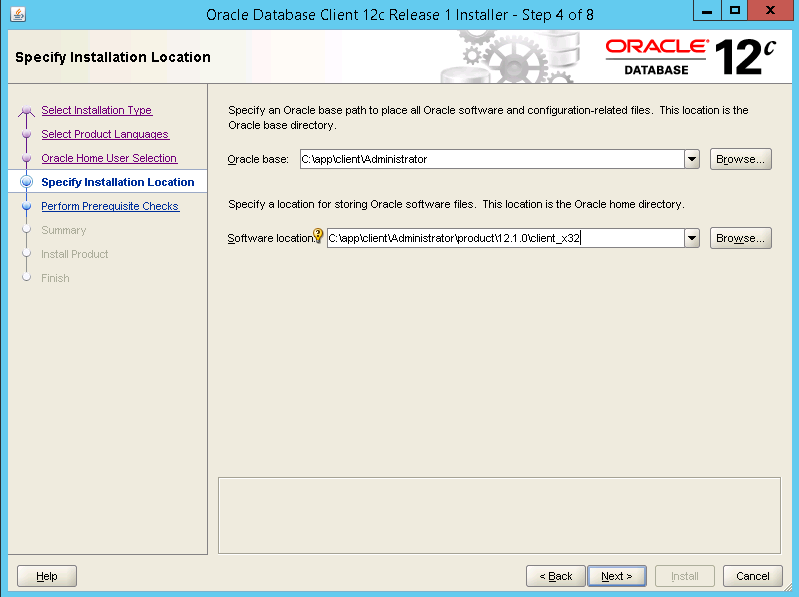Click Next to continue installation
799x597 pixels.
pyautogui.click(x=617, y=576)
